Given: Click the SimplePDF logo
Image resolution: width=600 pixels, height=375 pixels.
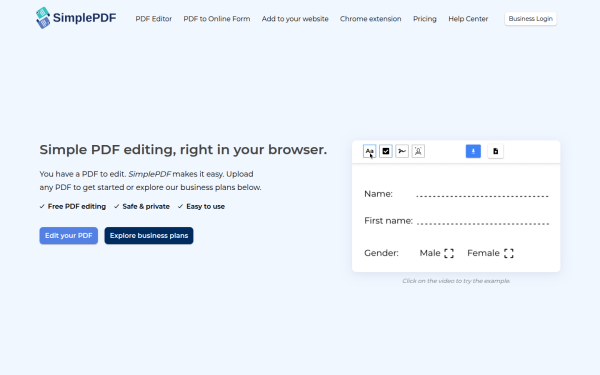Looking at the screenshot, I should click(x=76, y=18).
